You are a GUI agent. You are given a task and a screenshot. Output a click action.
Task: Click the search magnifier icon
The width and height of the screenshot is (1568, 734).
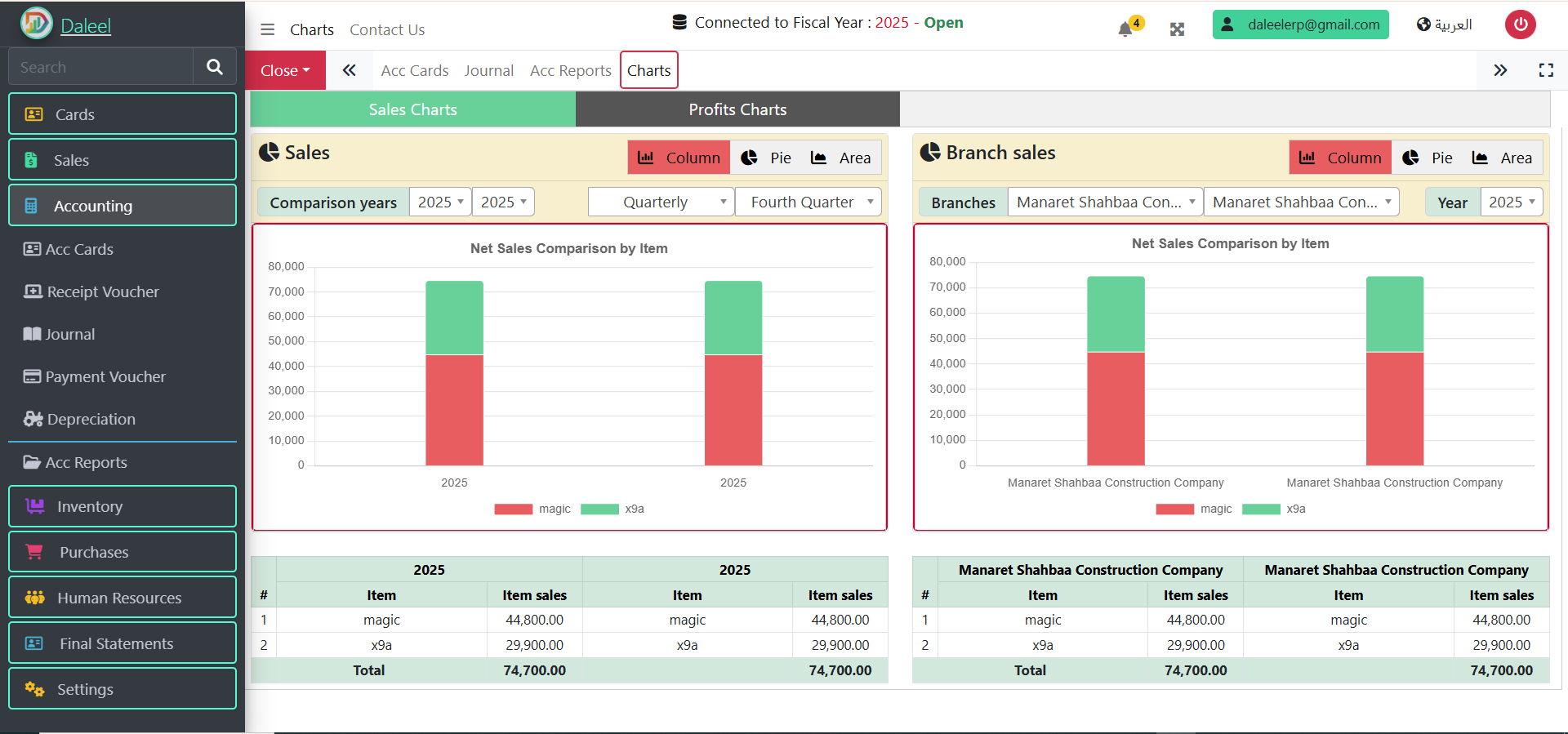pos(215,67)
